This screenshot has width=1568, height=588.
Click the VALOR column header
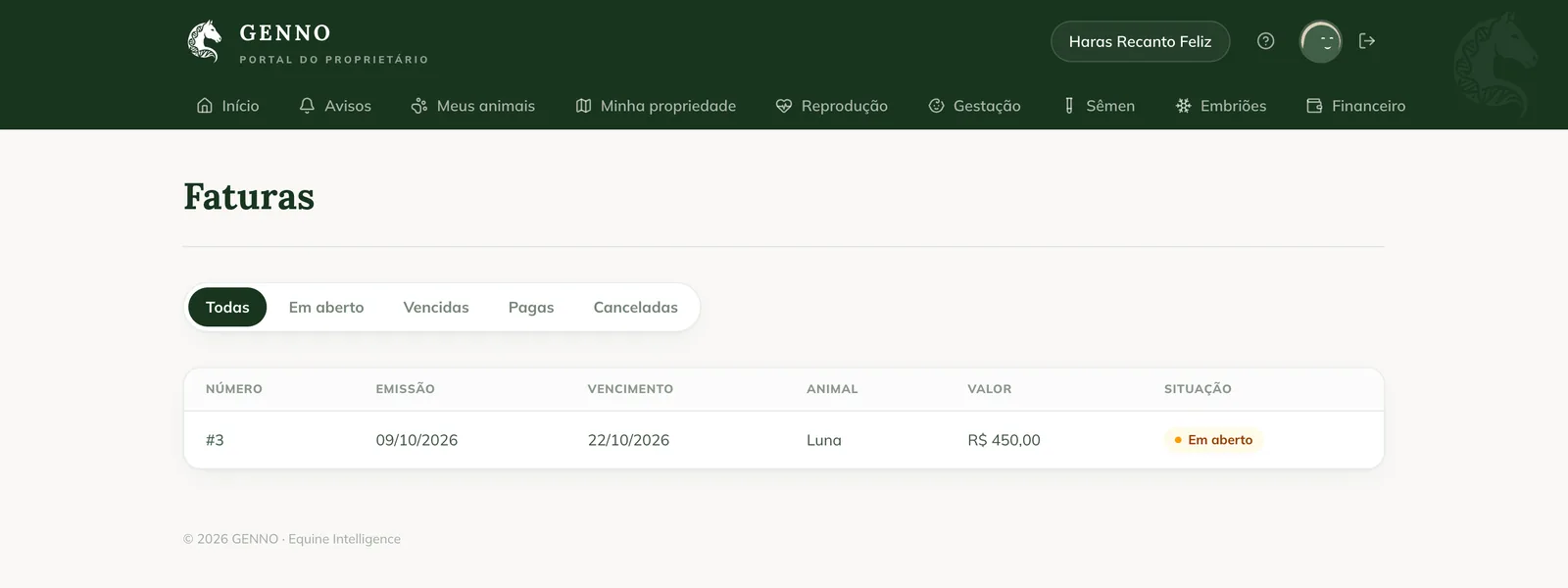point(989,389)
